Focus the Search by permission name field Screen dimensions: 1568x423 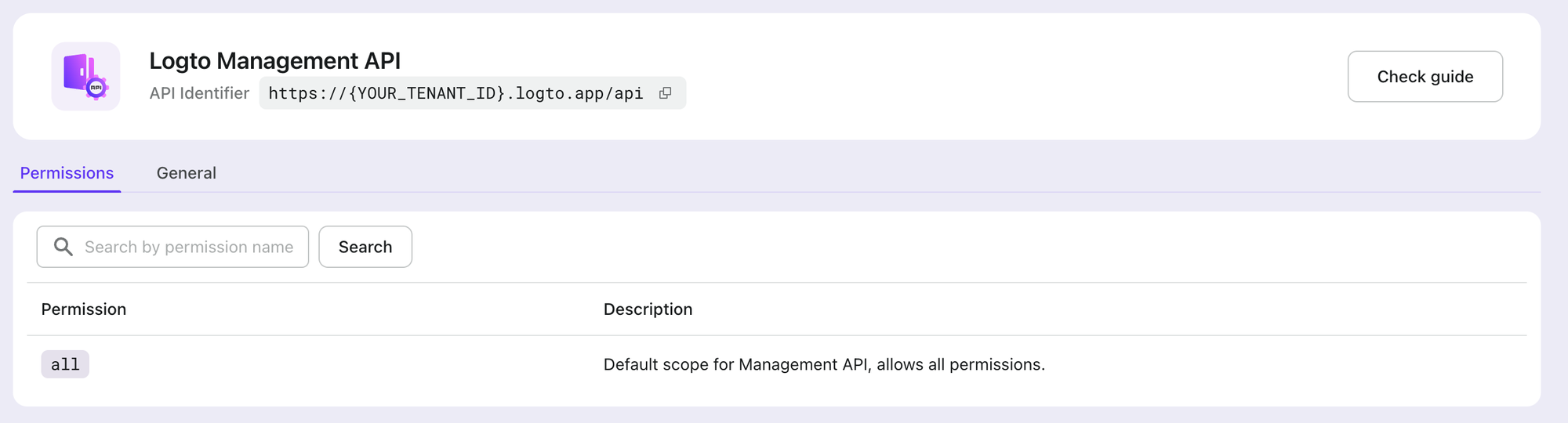188,247
